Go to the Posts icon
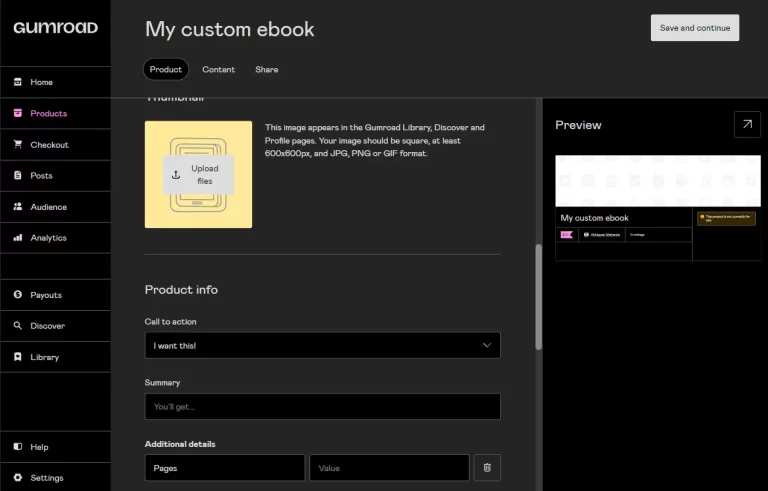This screenshot has width=768, height=491. pyautogui.click(x=18, y=175)
